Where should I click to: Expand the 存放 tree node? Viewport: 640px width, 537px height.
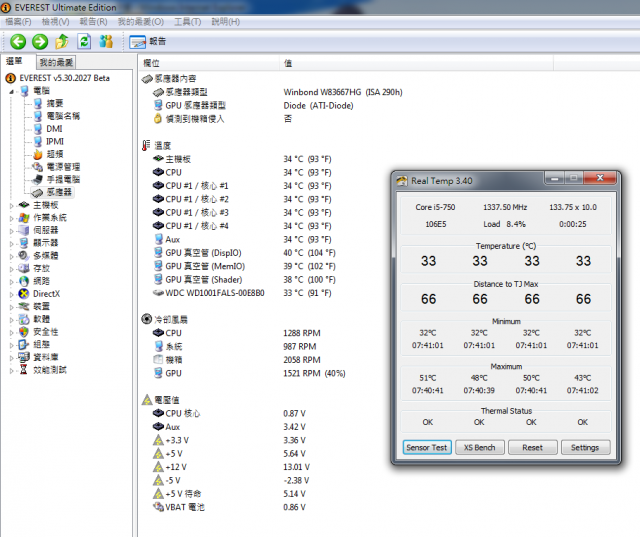click(11, 268)
